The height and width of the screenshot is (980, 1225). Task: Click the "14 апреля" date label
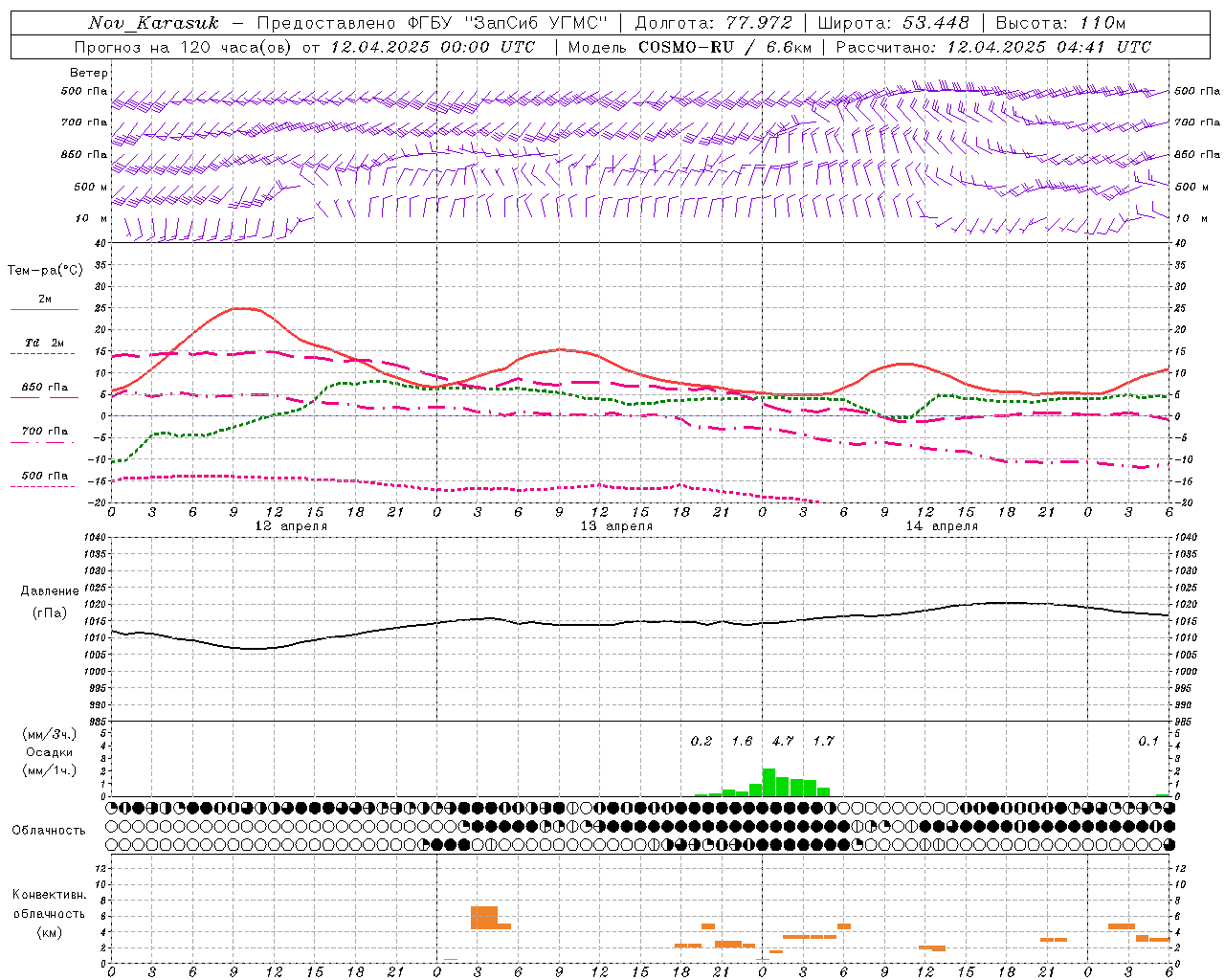coord(942,526)
